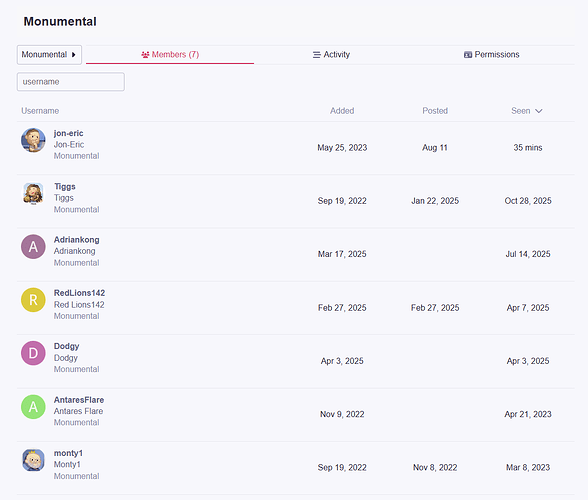588x500 pixels.
Task: Select Adriankong's purple letter avatar
Action: [x=33, y=247]
